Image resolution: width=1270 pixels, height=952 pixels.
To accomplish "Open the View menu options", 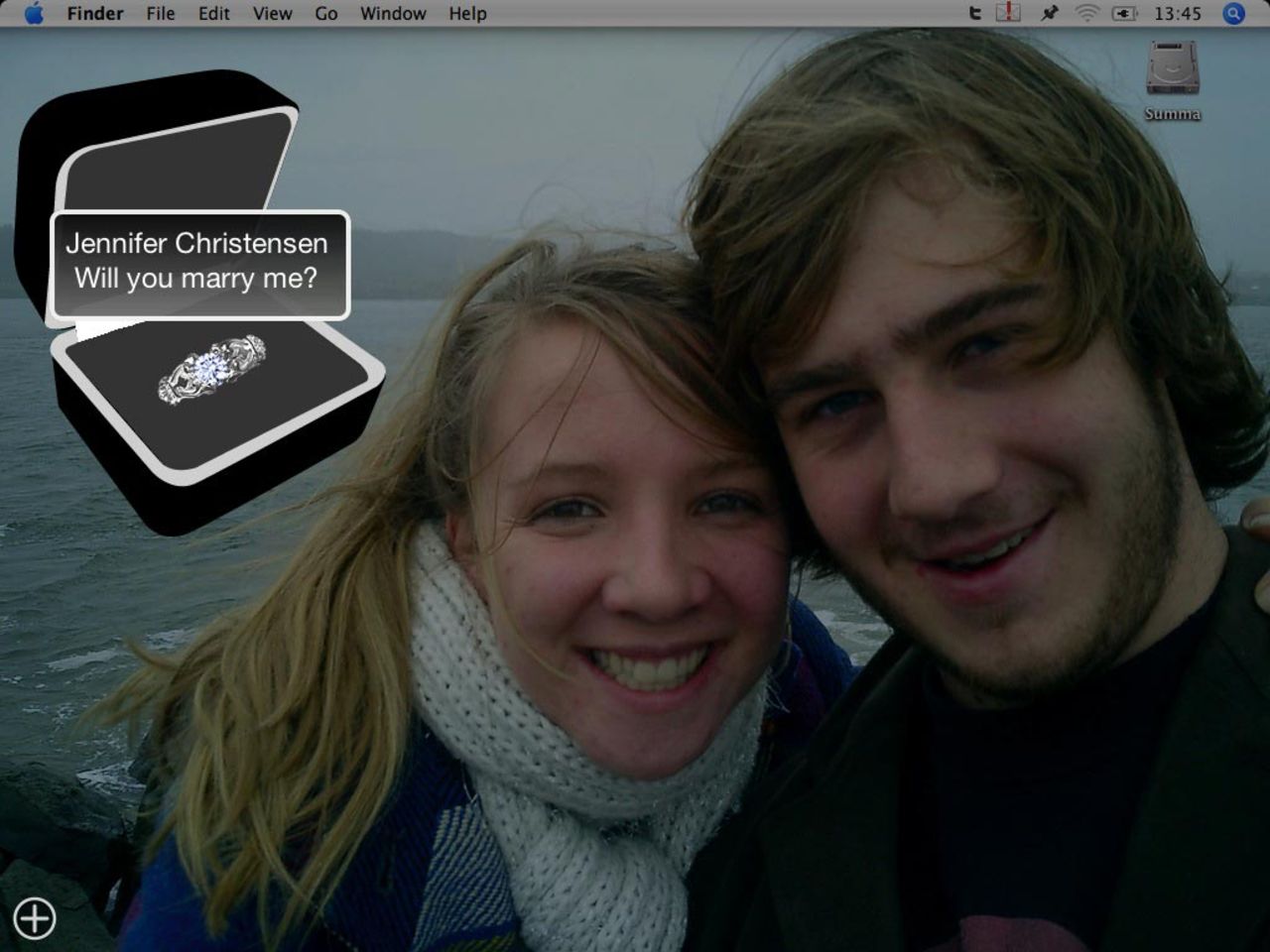I will (271, 13).
